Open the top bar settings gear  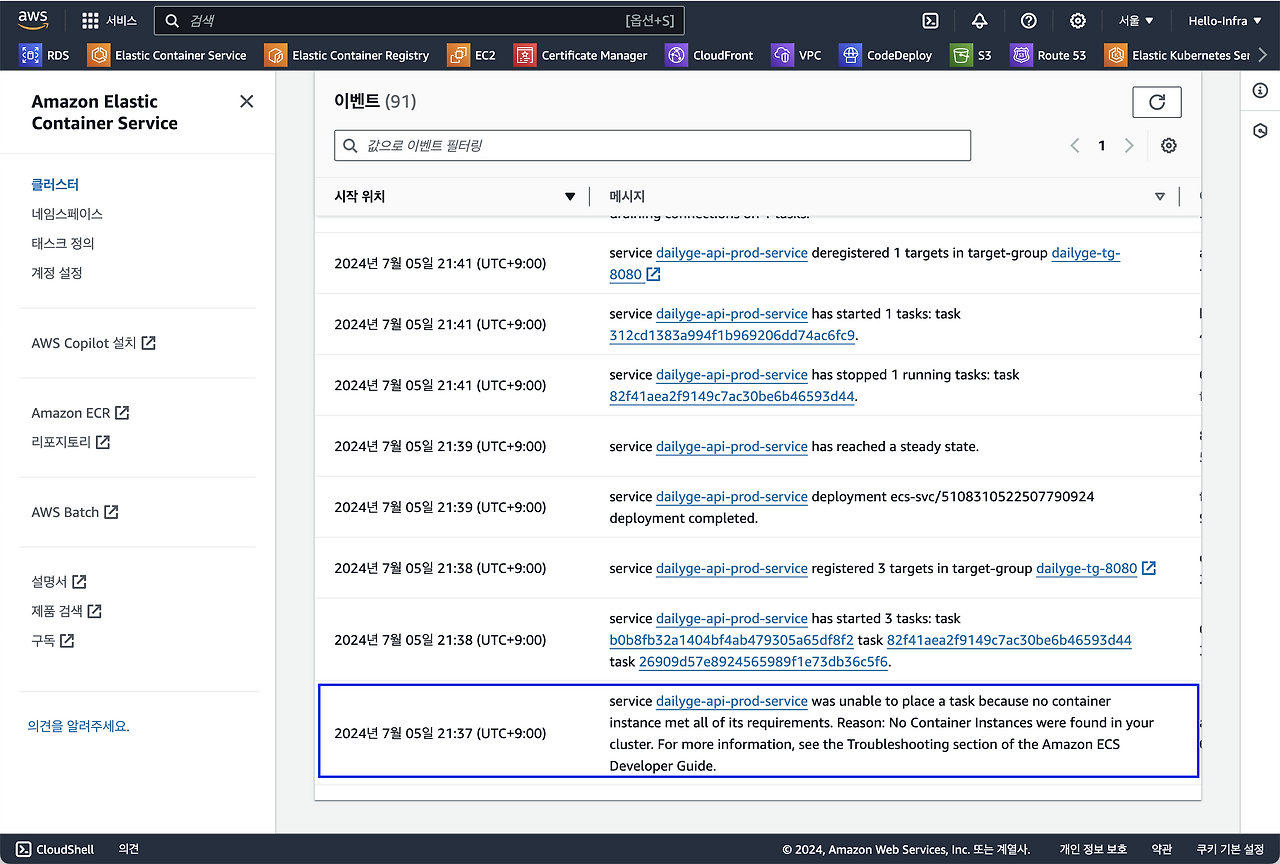click(x=1078, y=21)
